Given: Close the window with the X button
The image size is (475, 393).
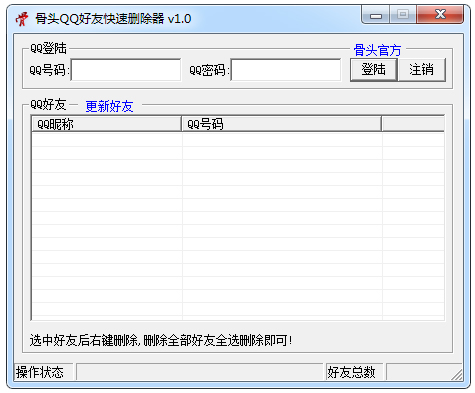Looking at the screenshot, I should tap(440, 14).
